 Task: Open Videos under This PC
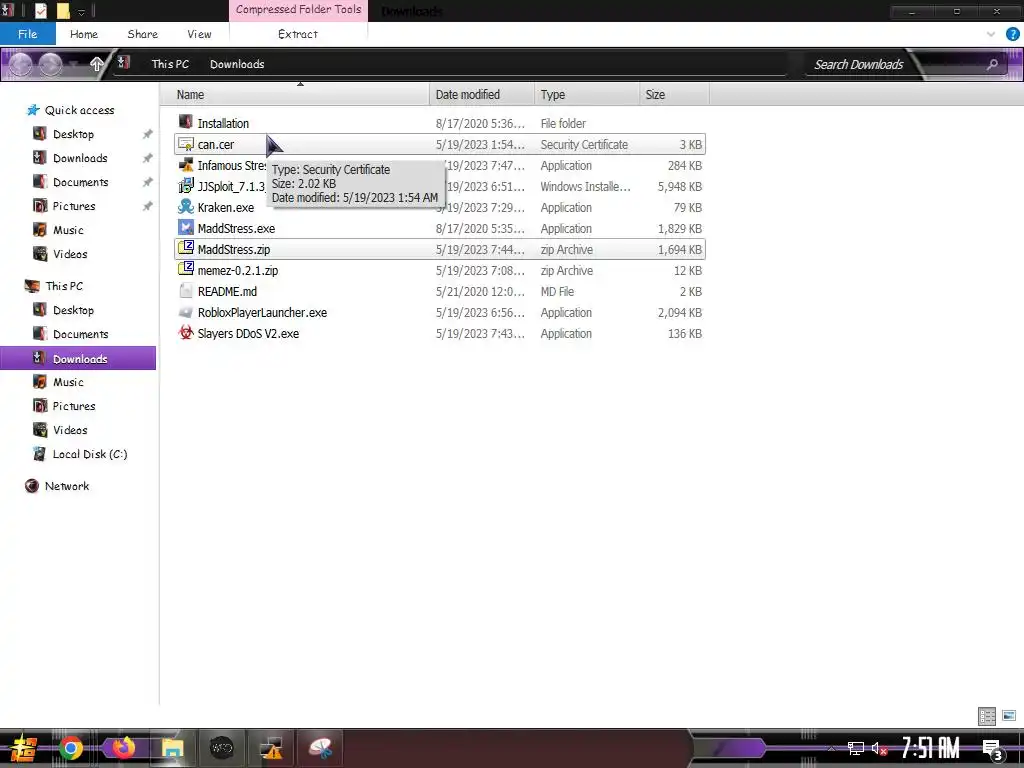click(x=70, y=430)
